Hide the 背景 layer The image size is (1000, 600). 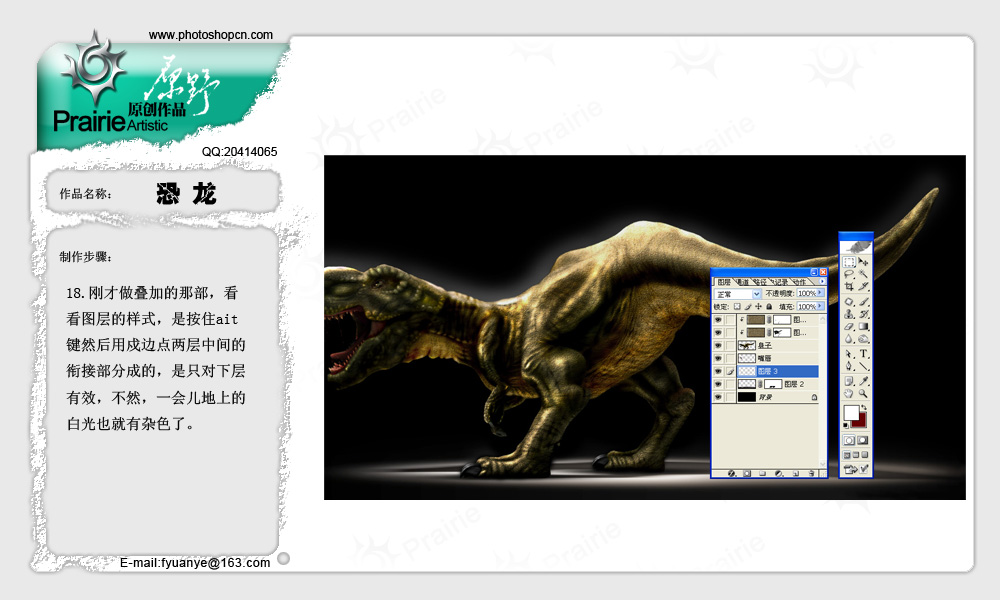click(718, 397)
